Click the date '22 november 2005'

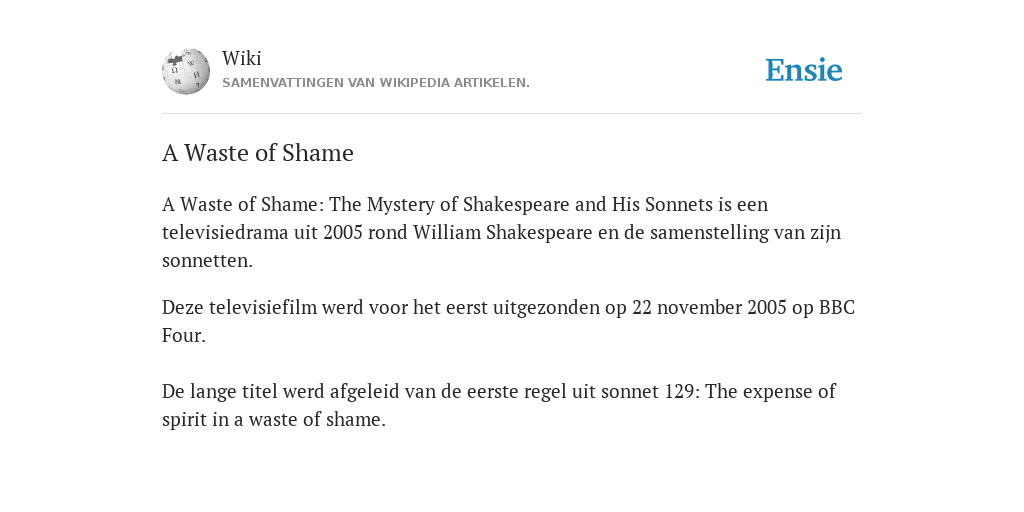click(709, 308)
